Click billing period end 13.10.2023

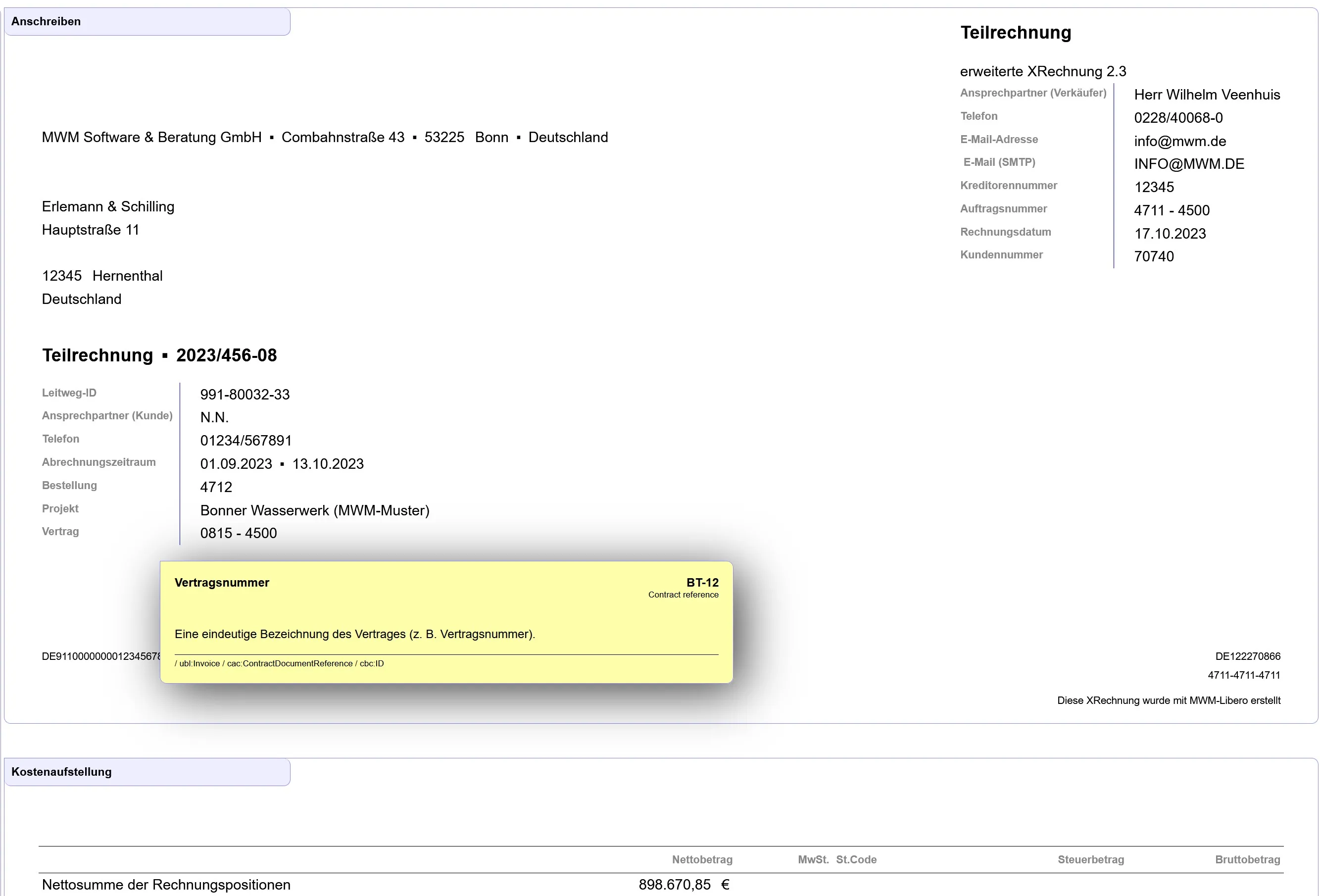328,464
